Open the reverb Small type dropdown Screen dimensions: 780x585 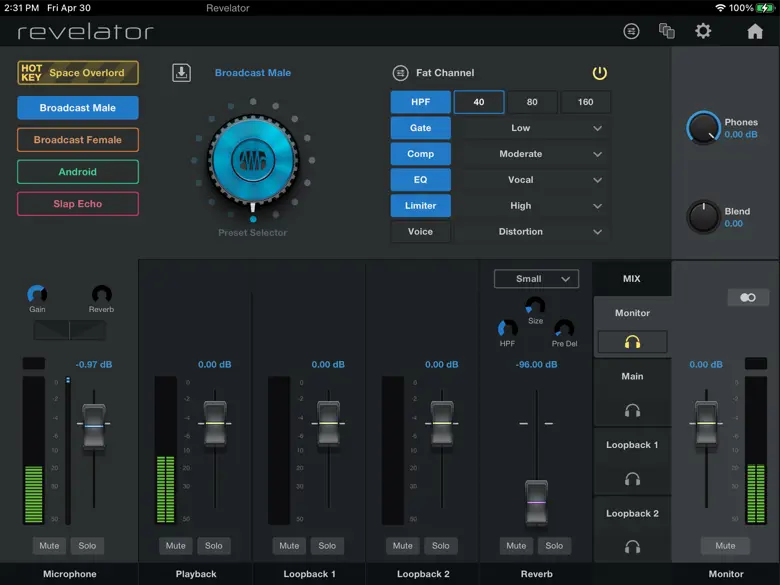pos(536,279)
